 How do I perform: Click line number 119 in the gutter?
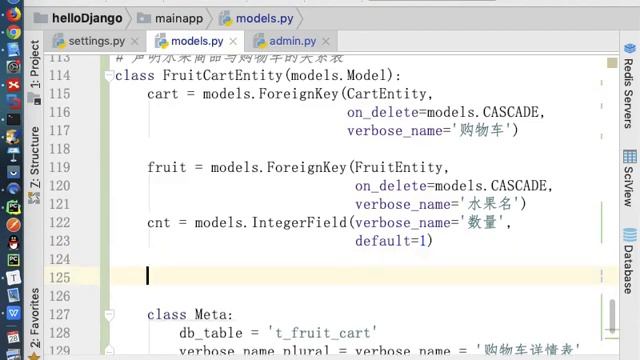[x=60, y=167]
